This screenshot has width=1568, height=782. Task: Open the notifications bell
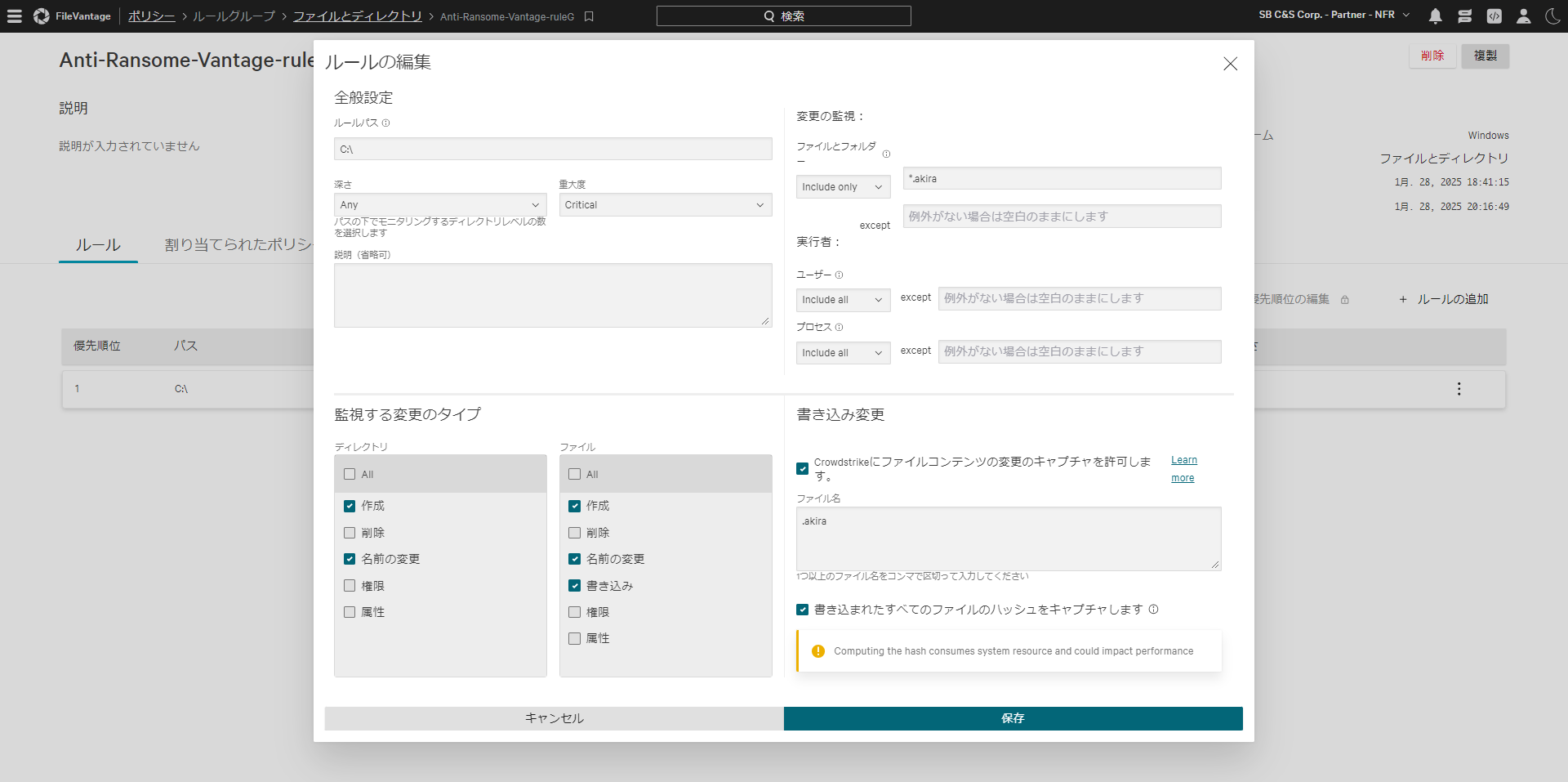[x=1435, y=16]
